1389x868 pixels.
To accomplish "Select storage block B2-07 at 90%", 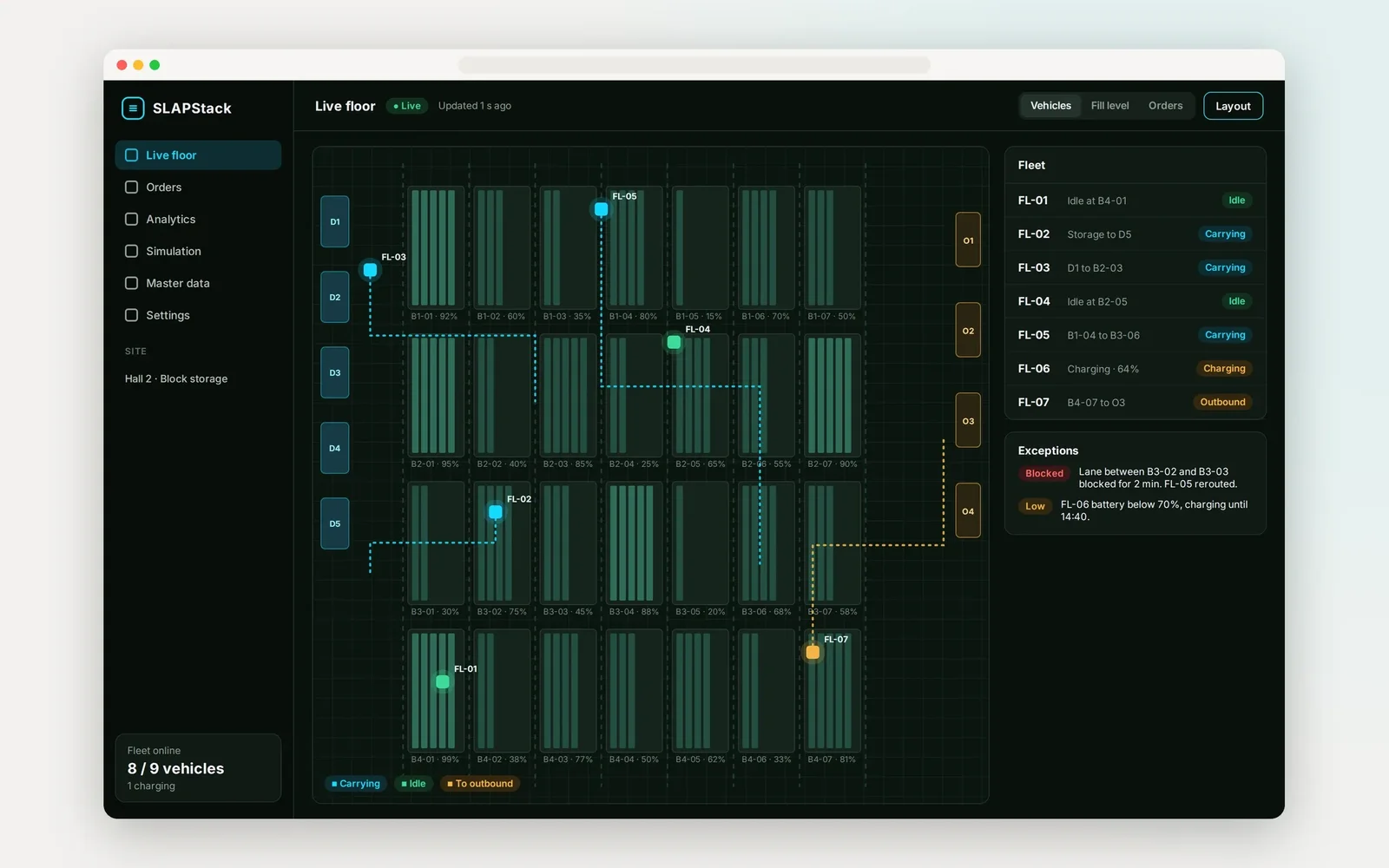I will click(x=832, y=395).
